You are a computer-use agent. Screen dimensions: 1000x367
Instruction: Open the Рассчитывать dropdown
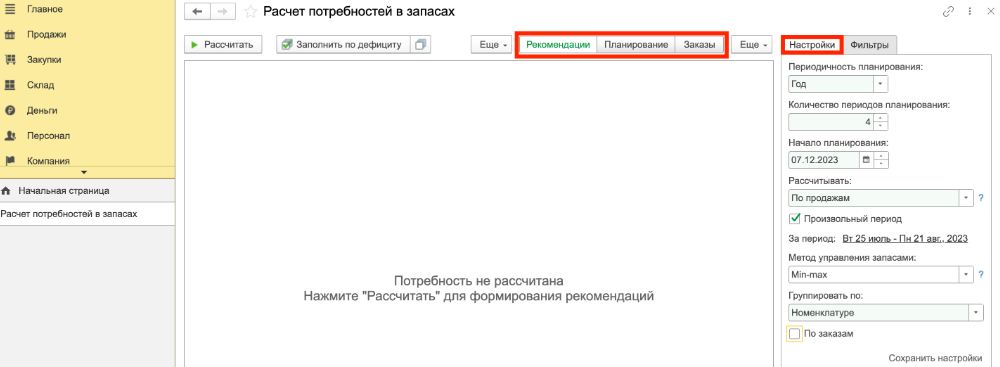[x=966, y=198]
